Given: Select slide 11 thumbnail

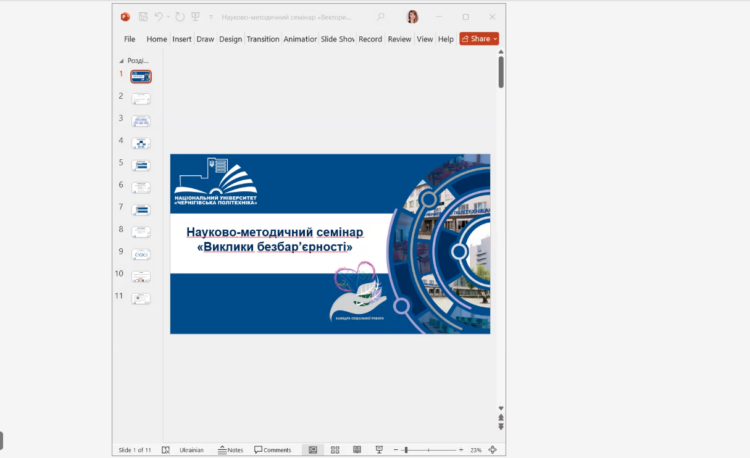Looking at the screenshot, I should point(141,299).
